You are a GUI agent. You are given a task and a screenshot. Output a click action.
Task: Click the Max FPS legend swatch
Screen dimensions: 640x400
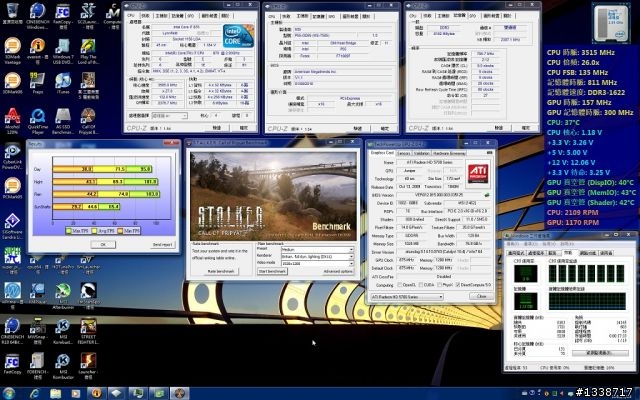[x=69, y=231]
